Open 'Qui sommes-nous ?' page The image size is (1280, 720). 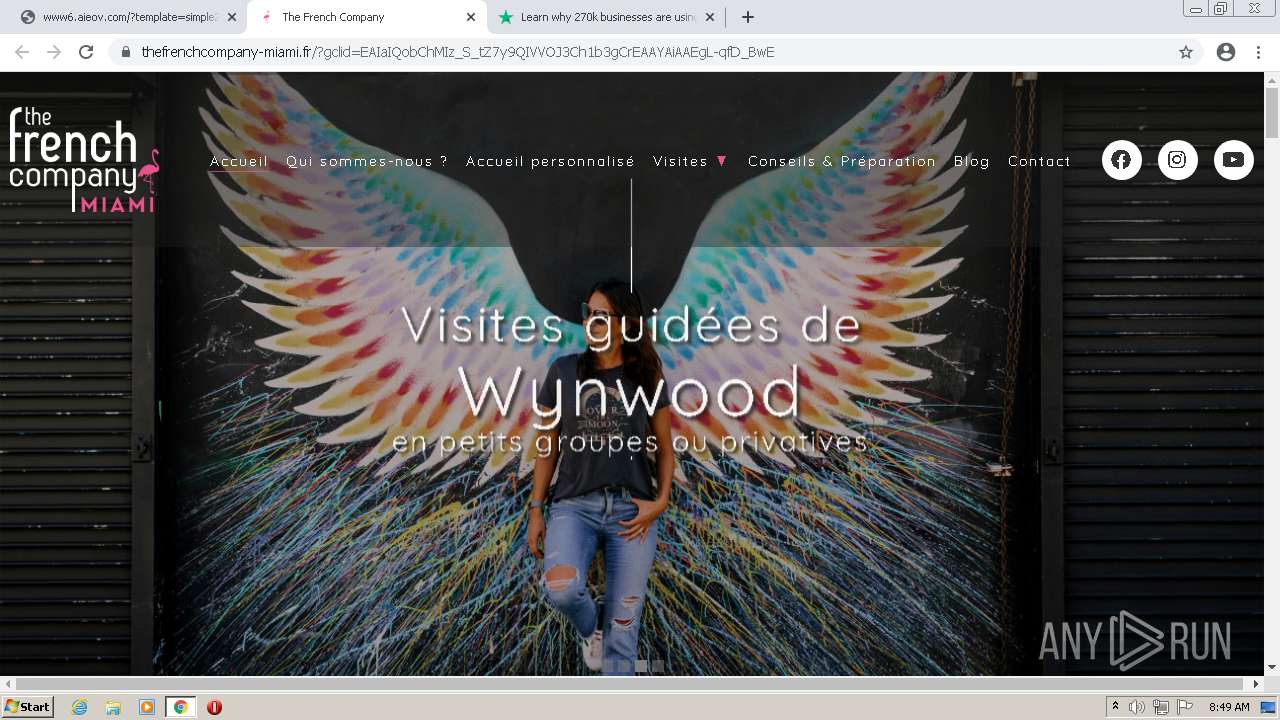click(367, 161)
